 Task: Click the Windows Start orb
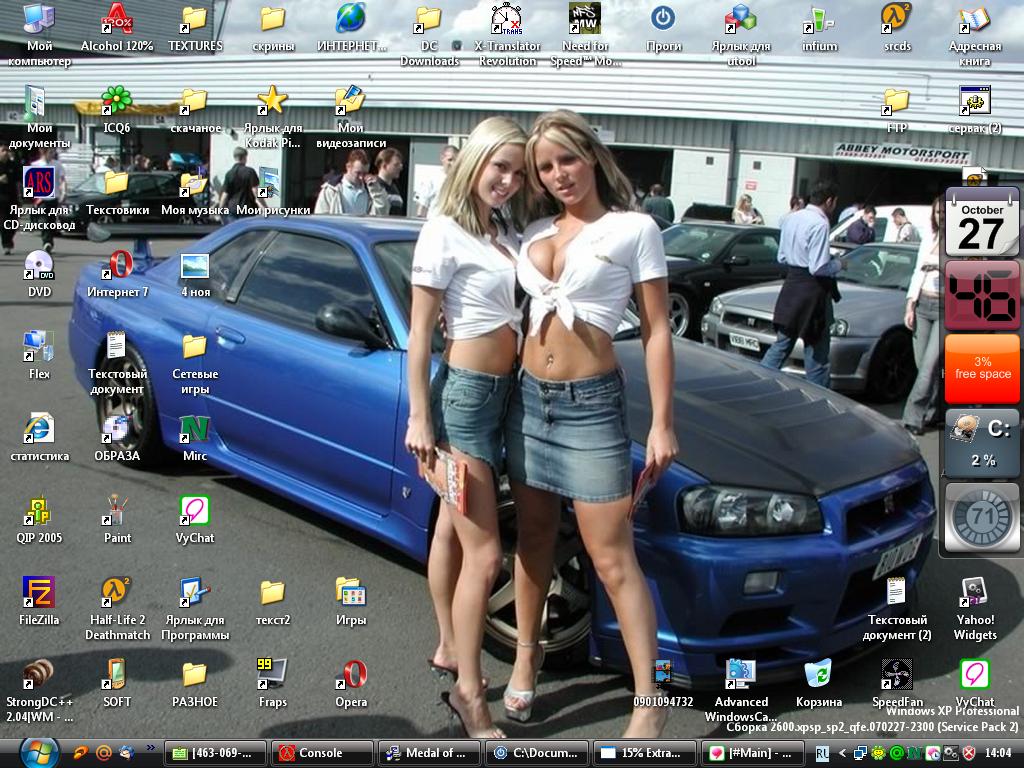pyautogui.click(x=39, y=753)
